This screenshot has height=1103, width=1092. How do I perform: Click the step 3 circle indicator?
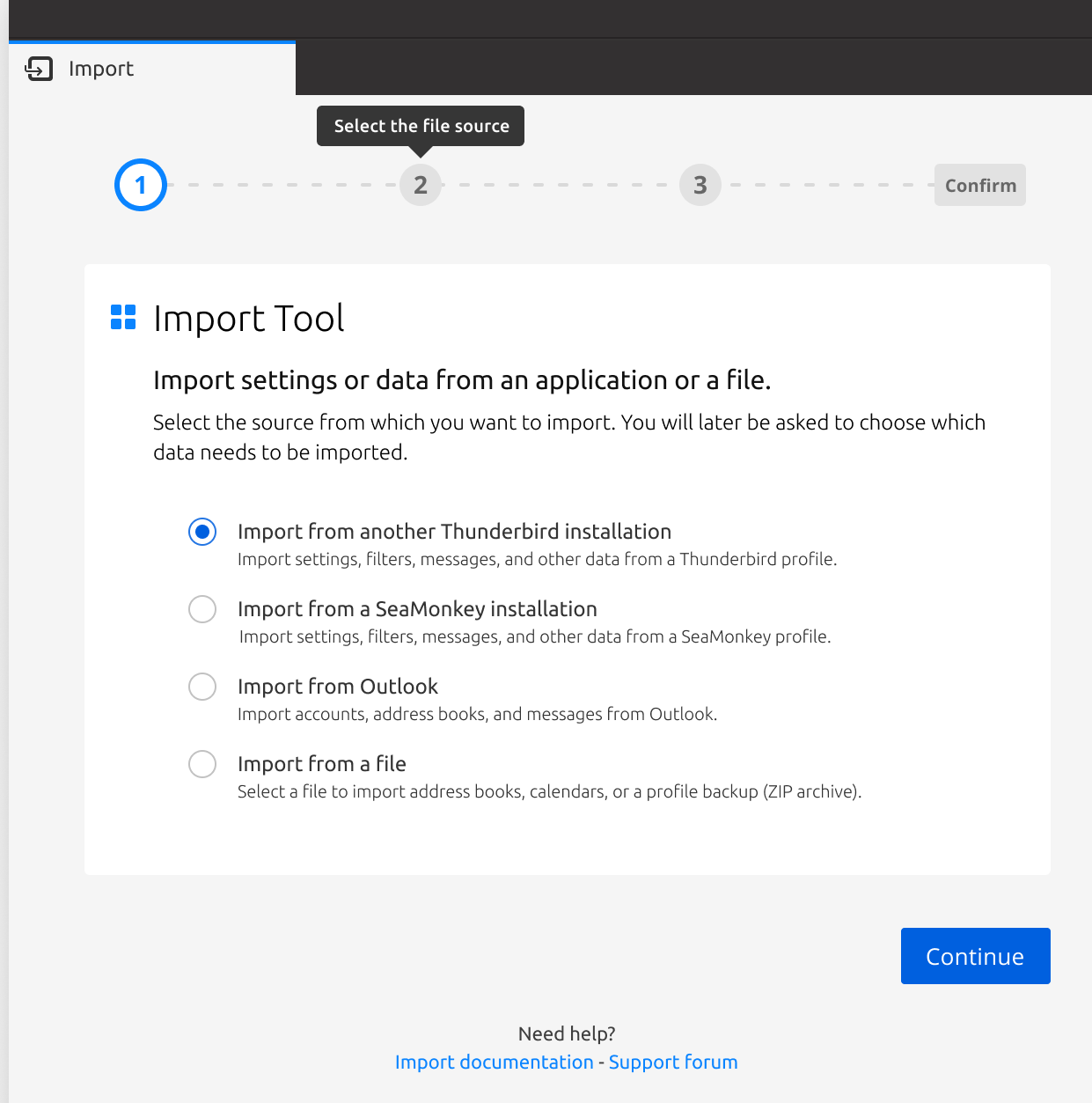tap(700, 185)
